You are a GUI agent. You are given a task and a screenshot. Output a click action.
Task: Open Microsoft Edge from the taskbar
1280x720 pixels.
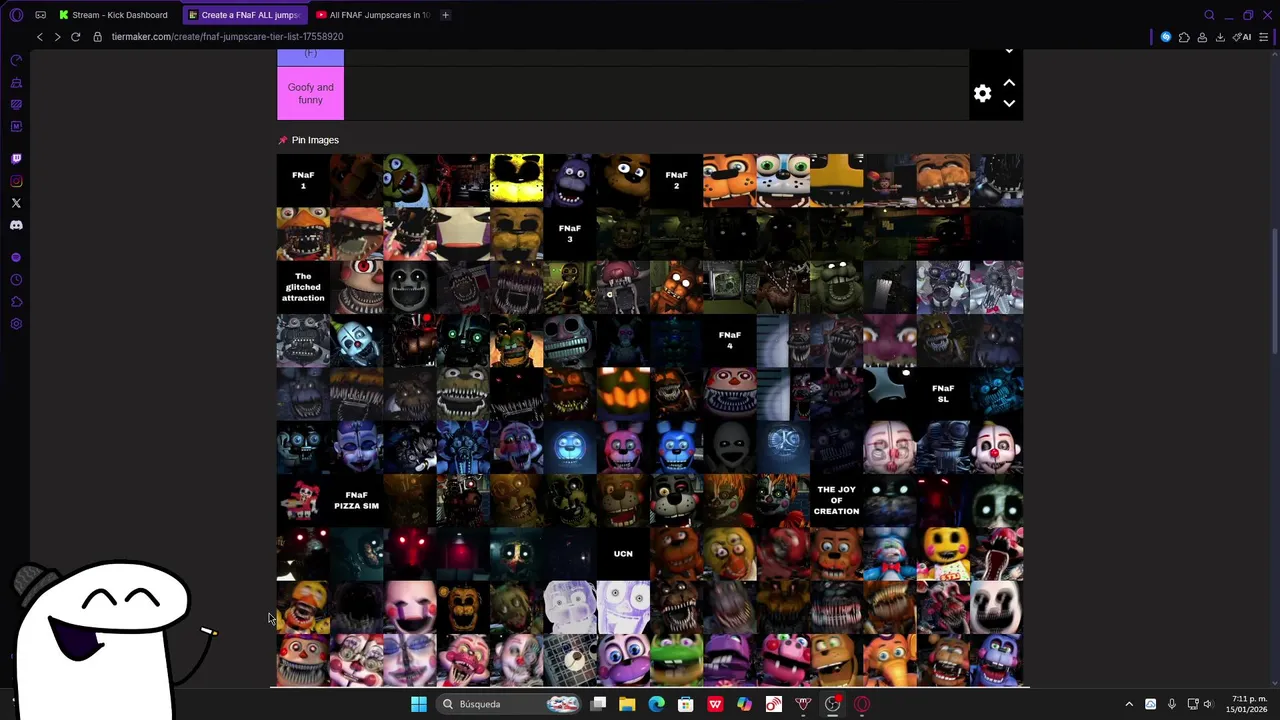[x=656, y=704]
